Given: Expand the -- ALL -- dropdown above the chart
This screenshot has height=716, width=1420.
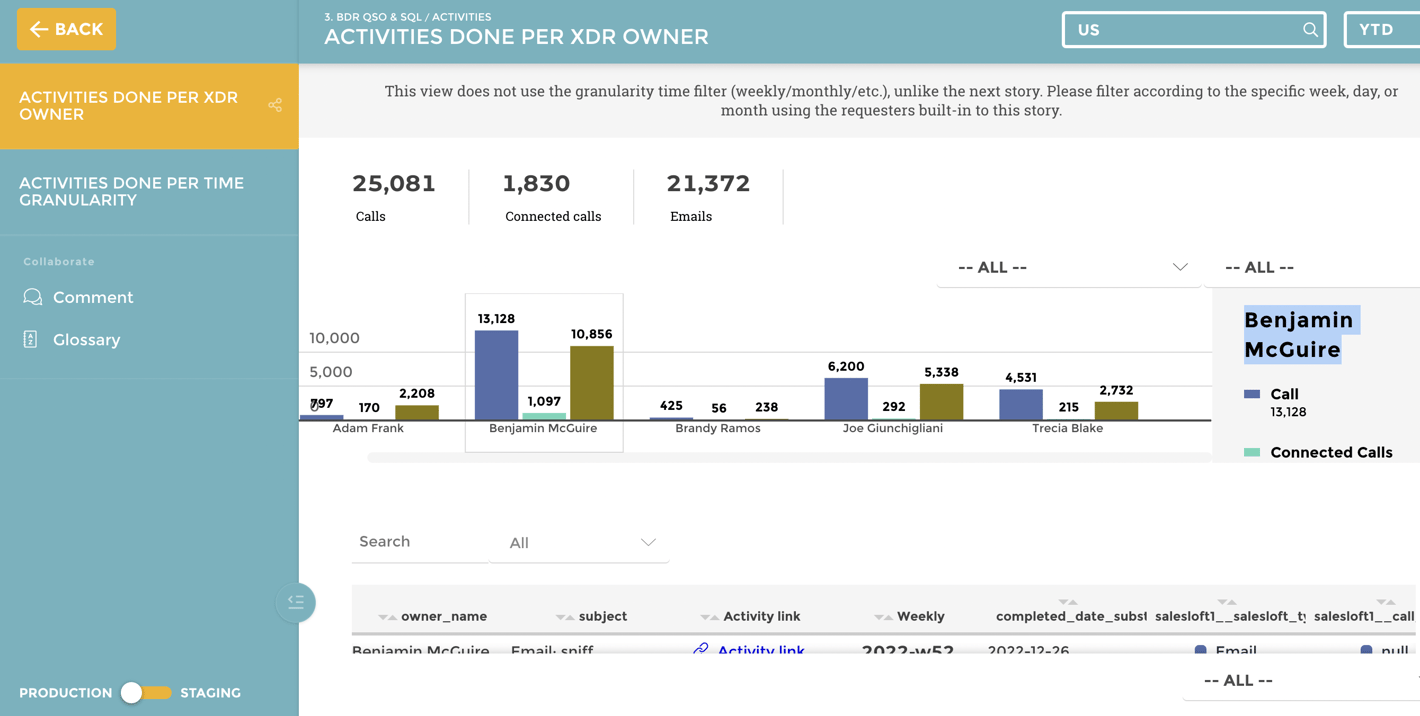Looking at the screenshot, I should coord(1067,267).
